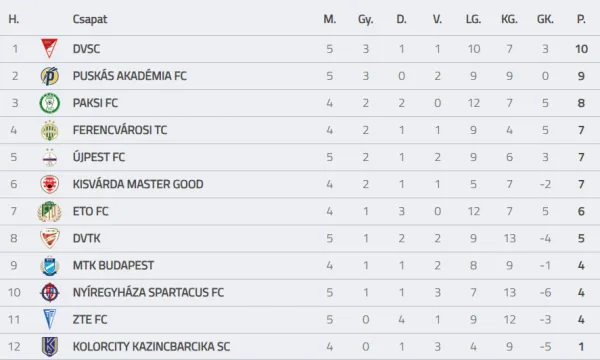Viewport: 600px width, 360px height.
Task: Open the DVSC team name link
Action: [86, 49]
